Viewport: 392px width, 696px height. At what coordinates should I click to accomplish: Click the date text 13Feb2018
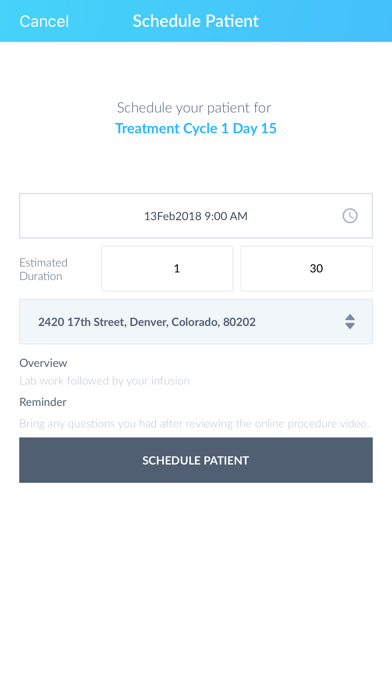tap(173, 216)
